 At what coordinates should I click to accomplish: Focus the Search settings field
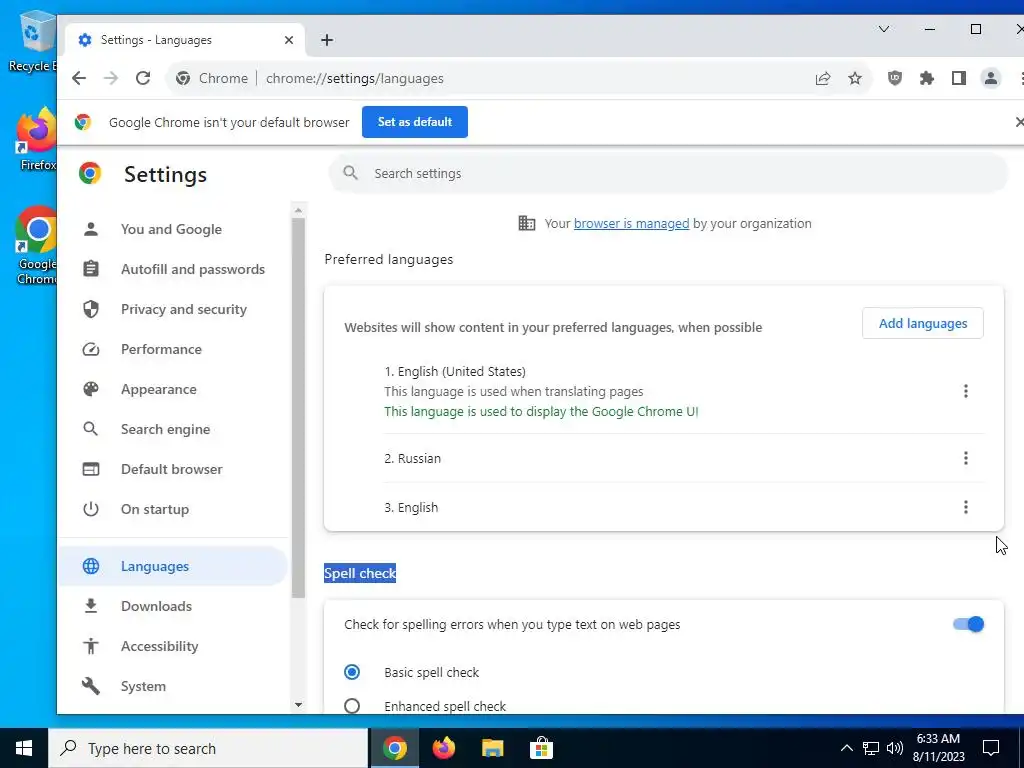pos(668,174)
